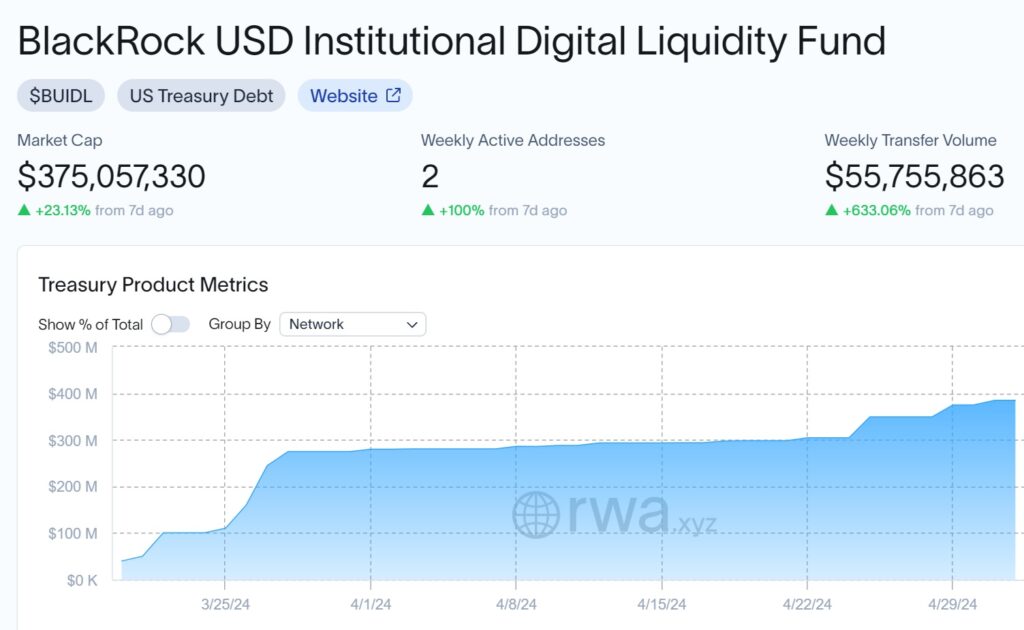Select the US Treasury Debt tag
Image resolution: width=1024 pixels, height=630 pixels.
201,95
